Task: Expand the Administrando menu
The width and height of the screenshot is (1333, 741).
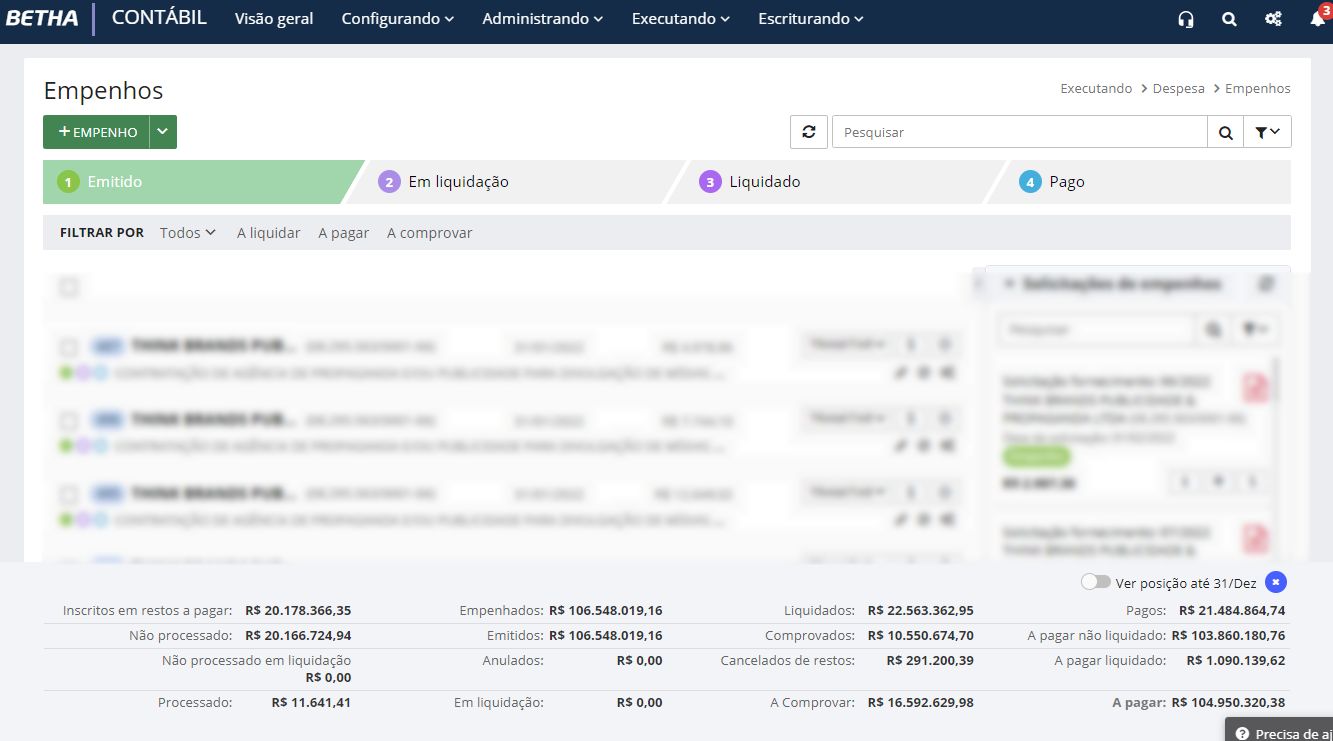Action: tap(543, 19)
